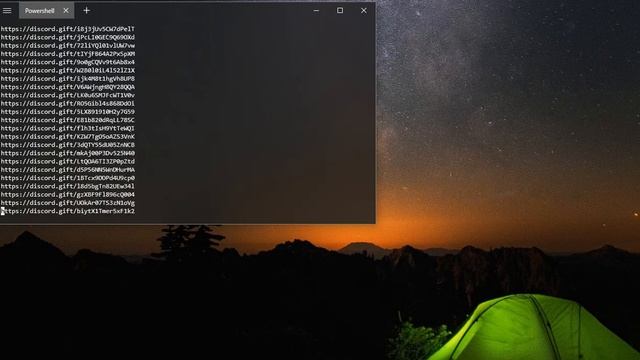Image resolution: width=640 pixels, height=360 pixels.
Task: Click the discord.gift link starting with E81b
Action: [x=67, y=120]
